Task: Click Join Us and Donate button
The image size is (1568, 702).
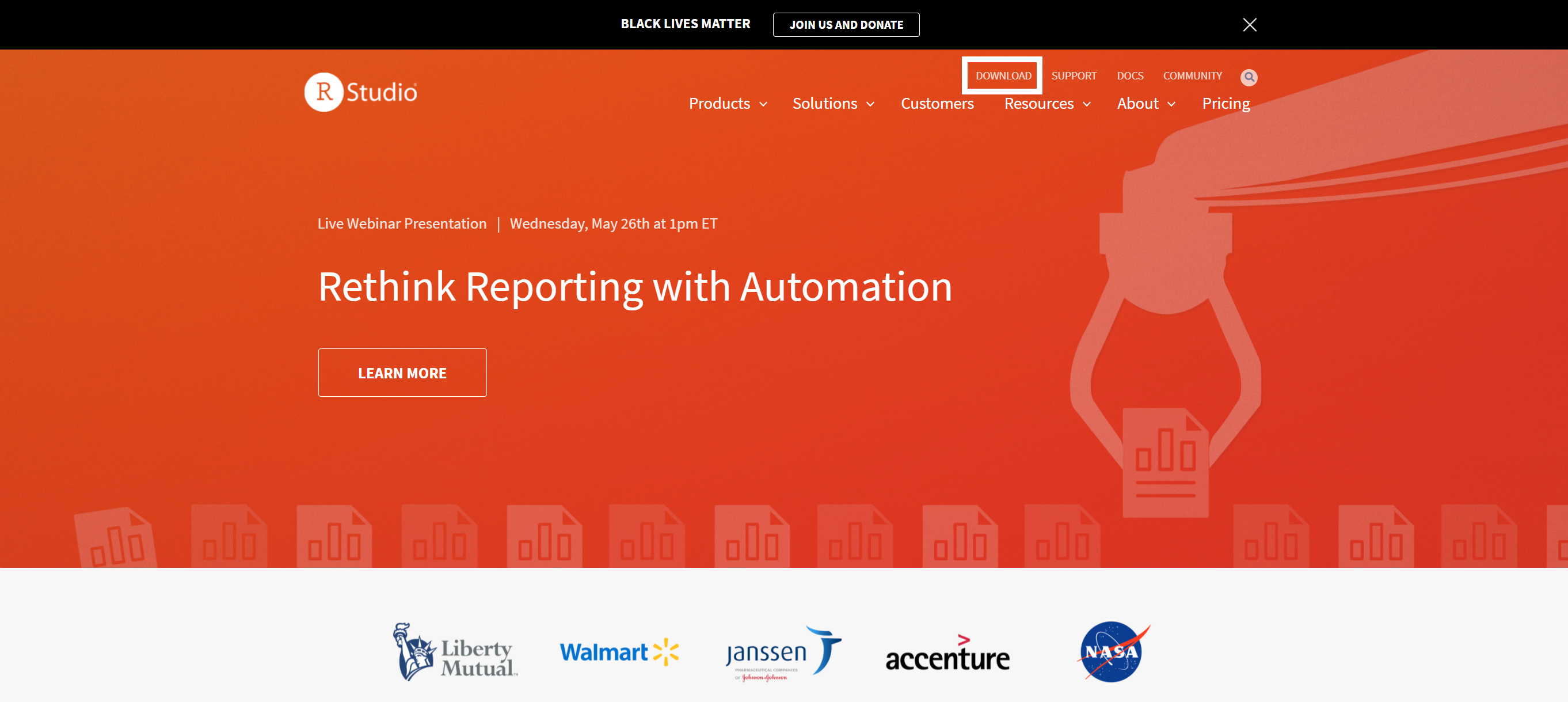Action: click(846, 25)
